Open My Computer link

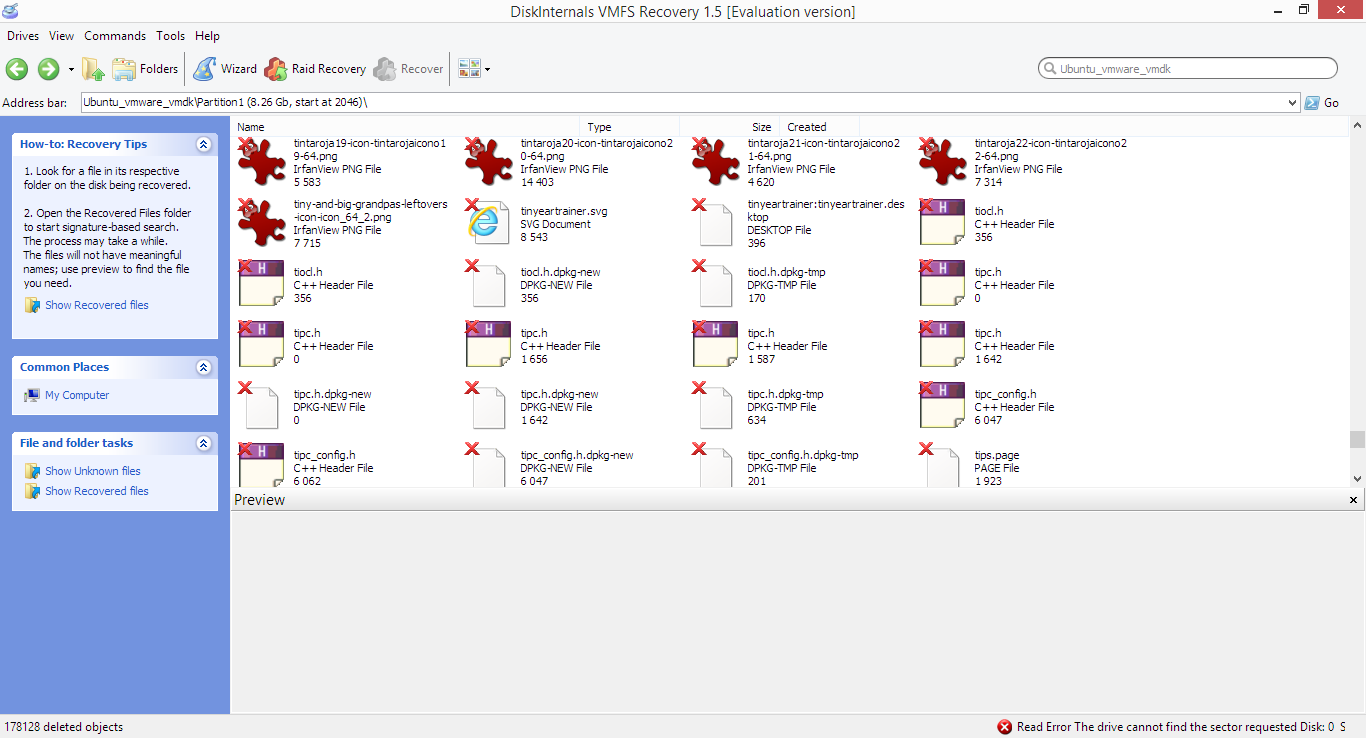(x=77, y=395)
